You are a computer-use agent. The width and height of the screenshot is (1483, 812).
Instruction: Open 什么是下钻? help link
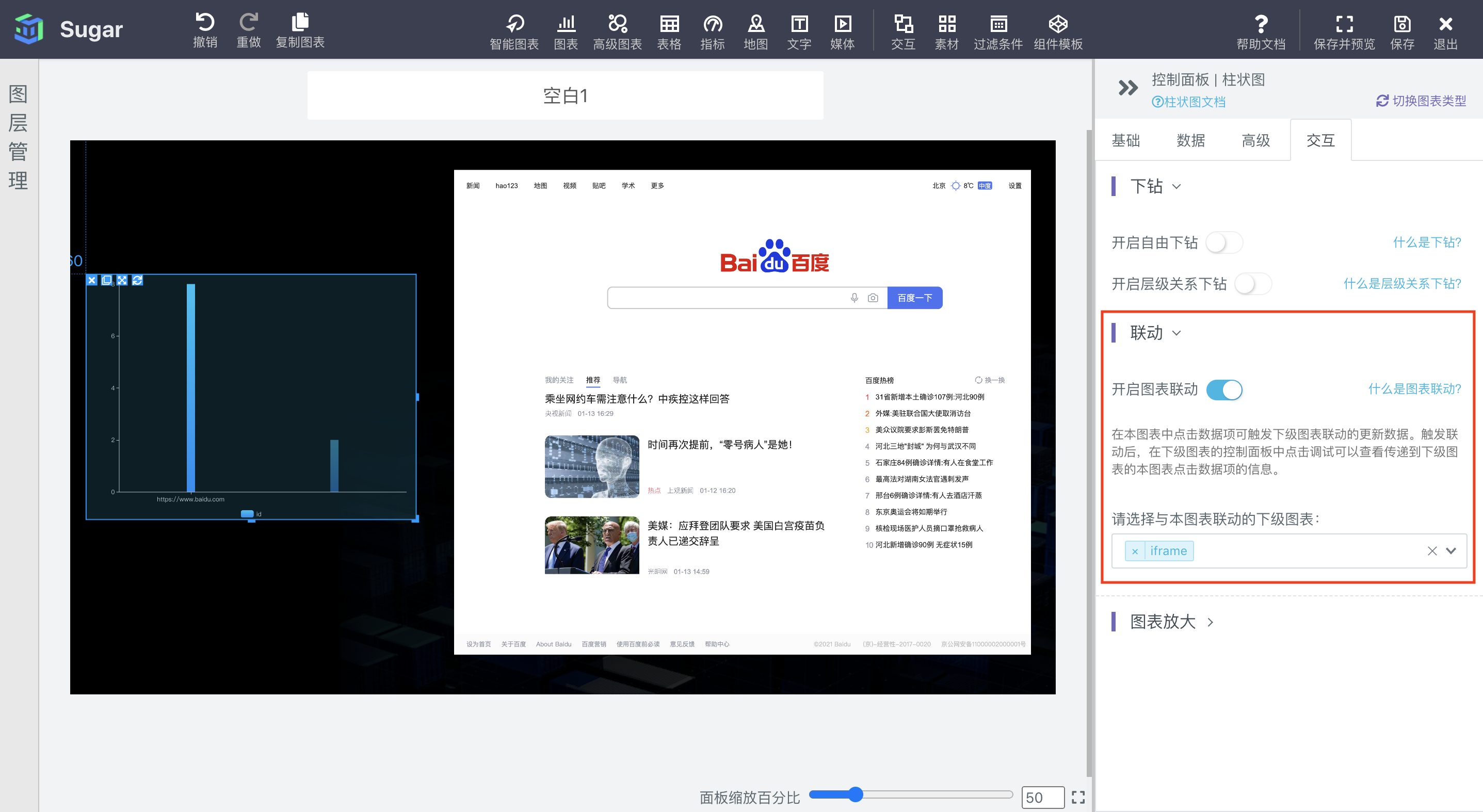(1427, 242)
